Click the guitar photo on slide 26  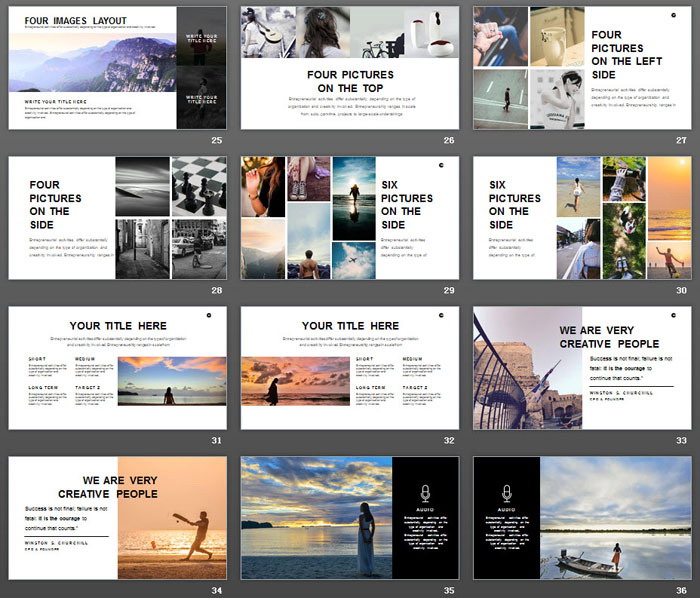click(266, 32)
